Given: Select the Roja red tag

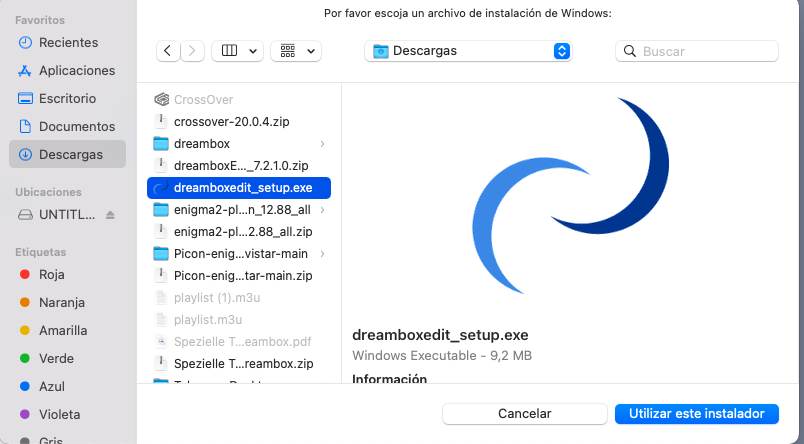Looking at the screenshot, I should pyautogui.click(x=52, y=275).
